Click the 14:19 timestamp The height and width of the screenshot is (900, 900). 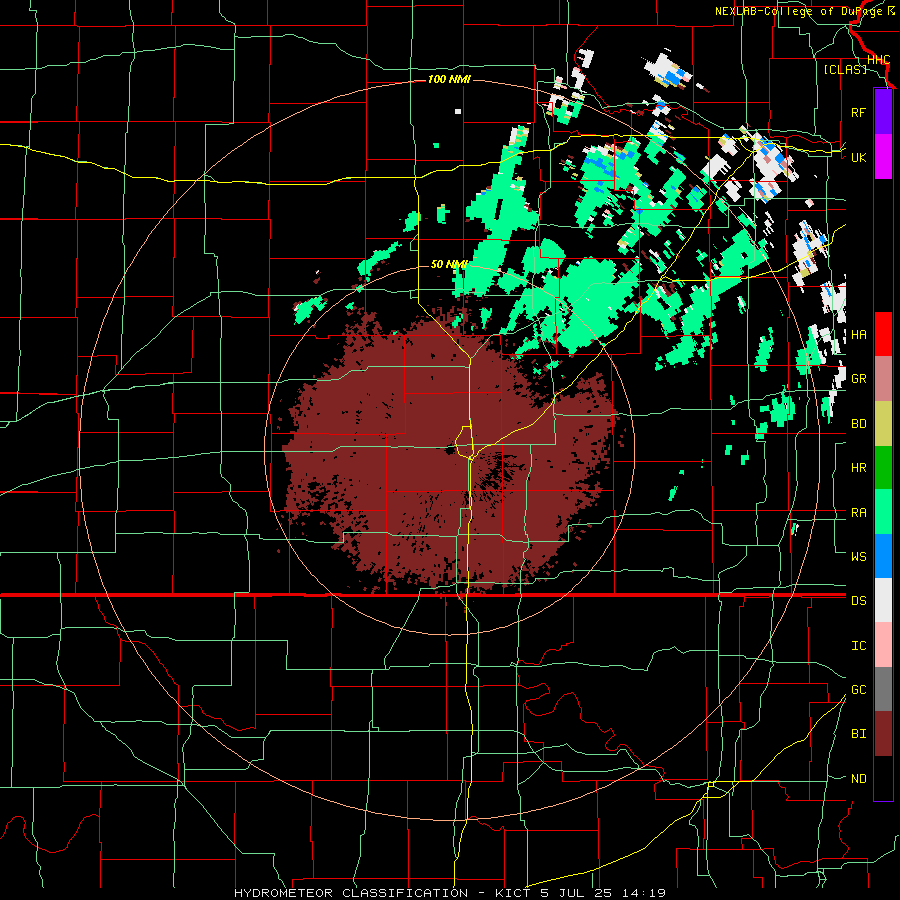642,893
